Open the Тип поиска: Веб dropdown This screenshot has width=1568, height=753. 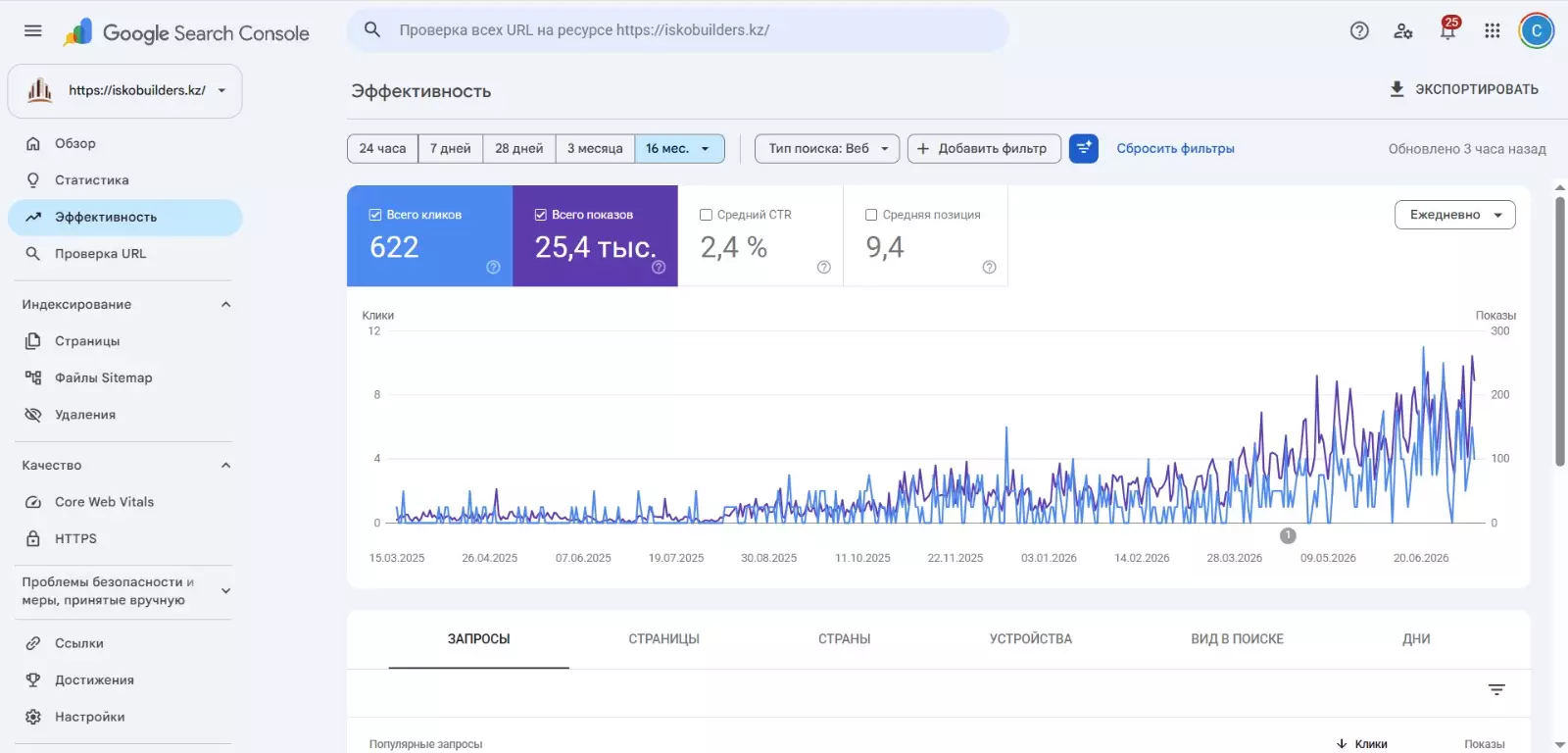coord(827,149)
